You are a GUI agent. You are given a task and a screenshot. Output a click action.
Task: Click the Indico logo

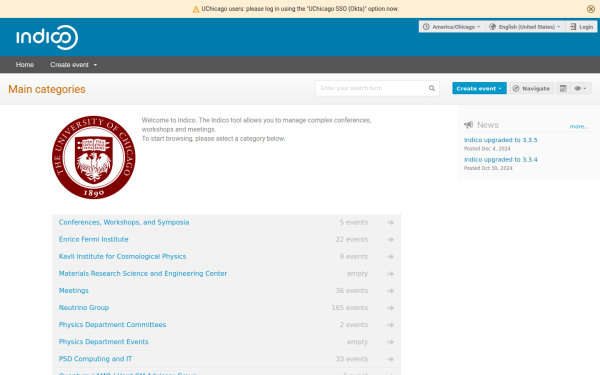[x=47, y=38]
